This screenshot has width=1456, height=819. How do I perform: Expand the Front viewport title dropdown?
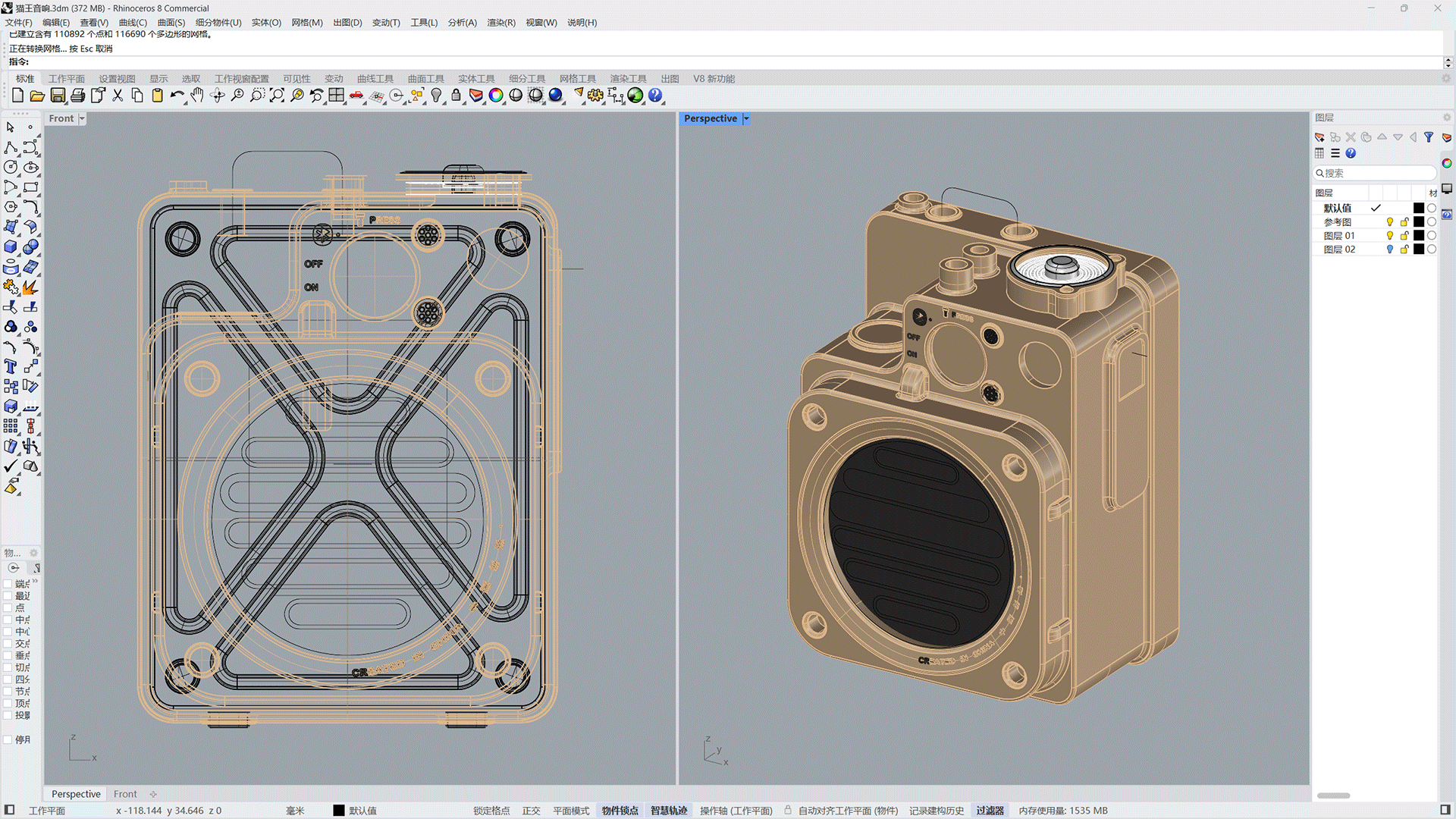[x=82, y=118]
